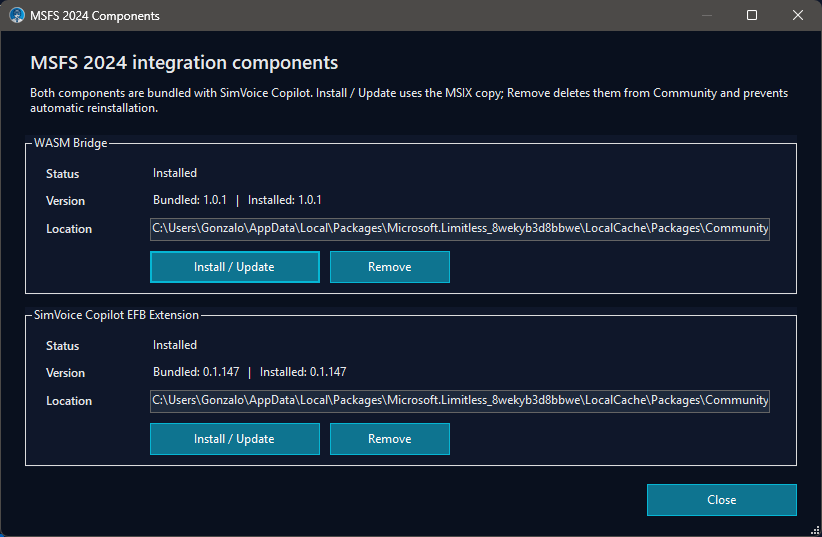822x537 pixels.
Task: Click the WASM Bridge 'Location' label
Action: [69, 229]
